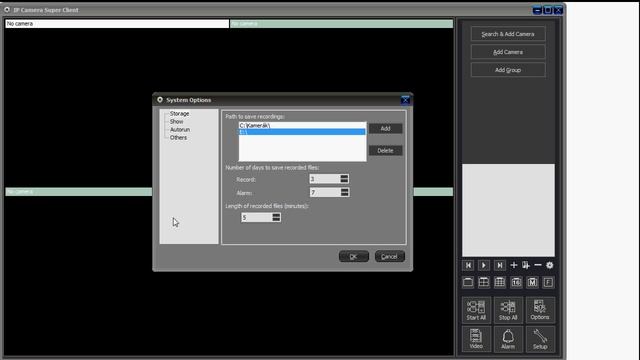Open the Setup wrench icon
The image size is (640, 360).
(540, 339)
